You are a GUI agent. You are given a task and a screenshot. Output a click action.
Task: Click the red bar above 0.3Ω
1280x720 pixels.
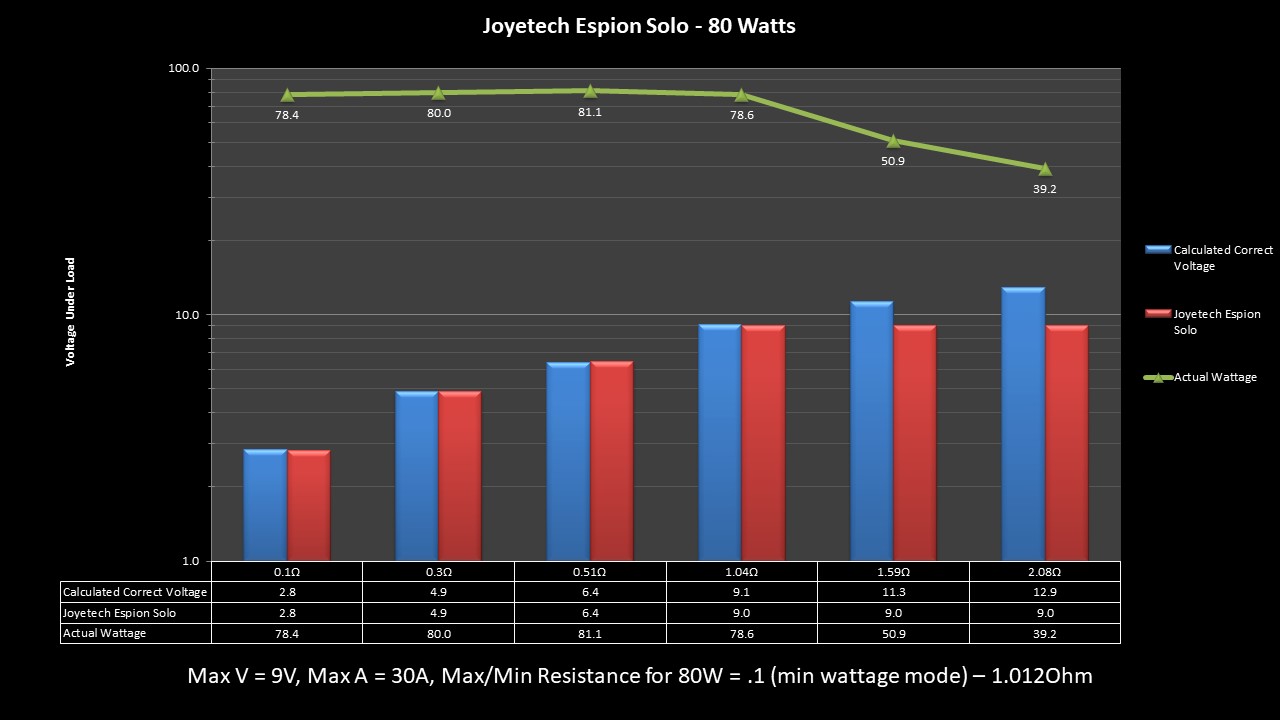(x=460, y=476)
